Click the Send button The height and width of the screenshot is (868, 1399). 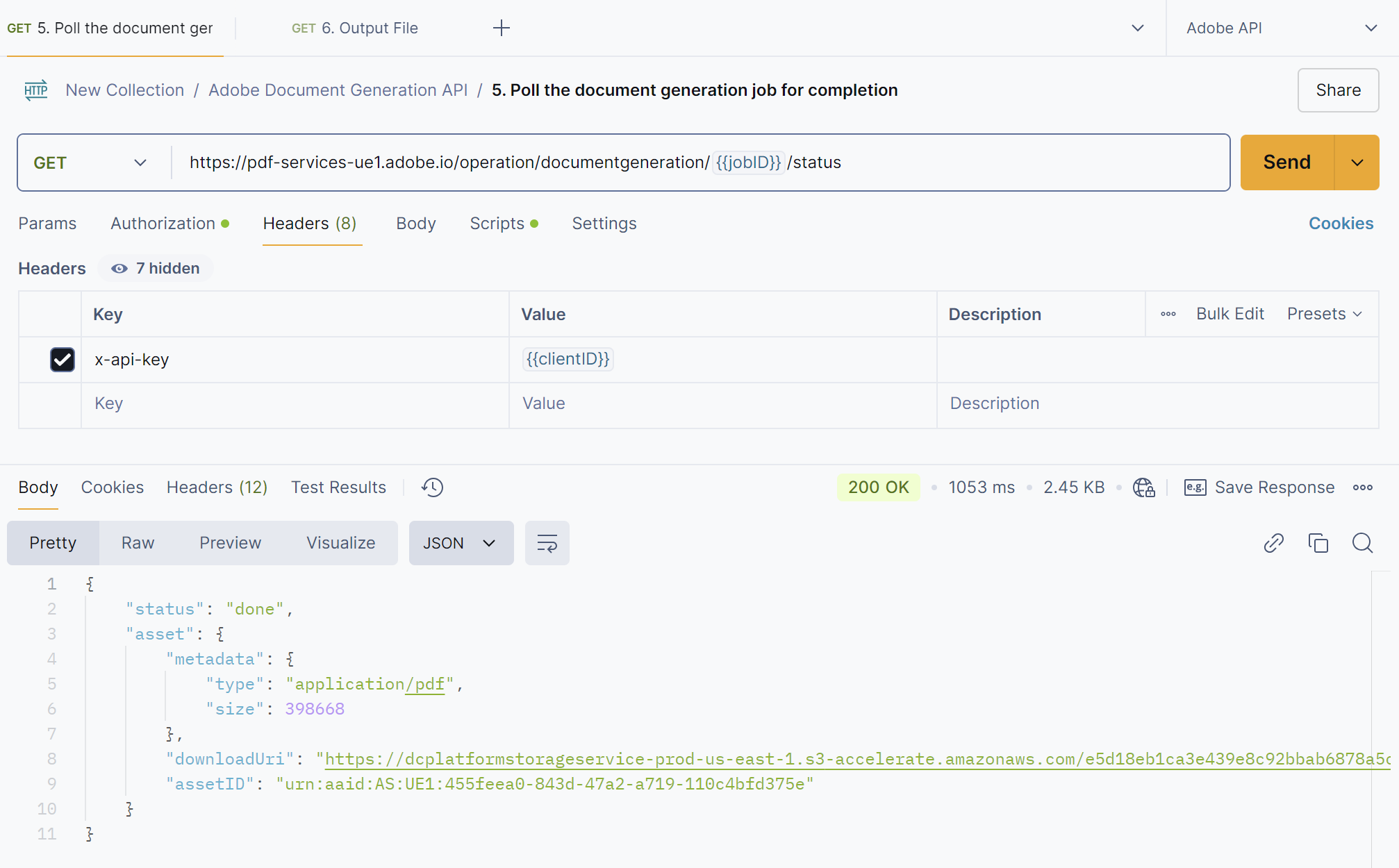point(1286,162)
